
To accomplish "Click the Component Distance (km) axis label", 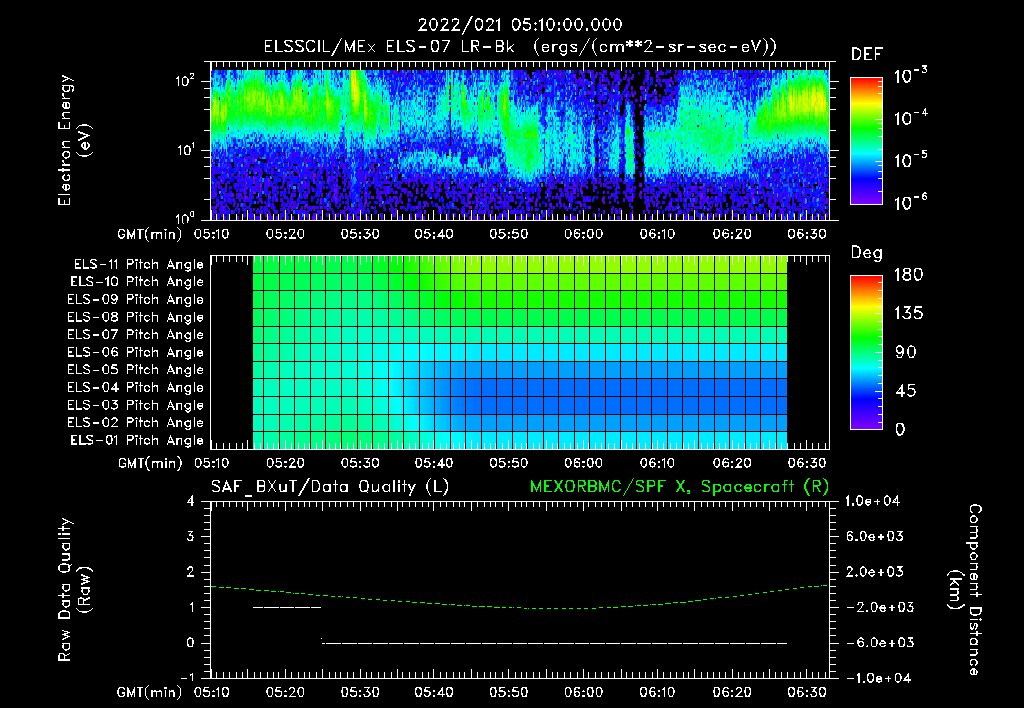I will pos(965,590).
